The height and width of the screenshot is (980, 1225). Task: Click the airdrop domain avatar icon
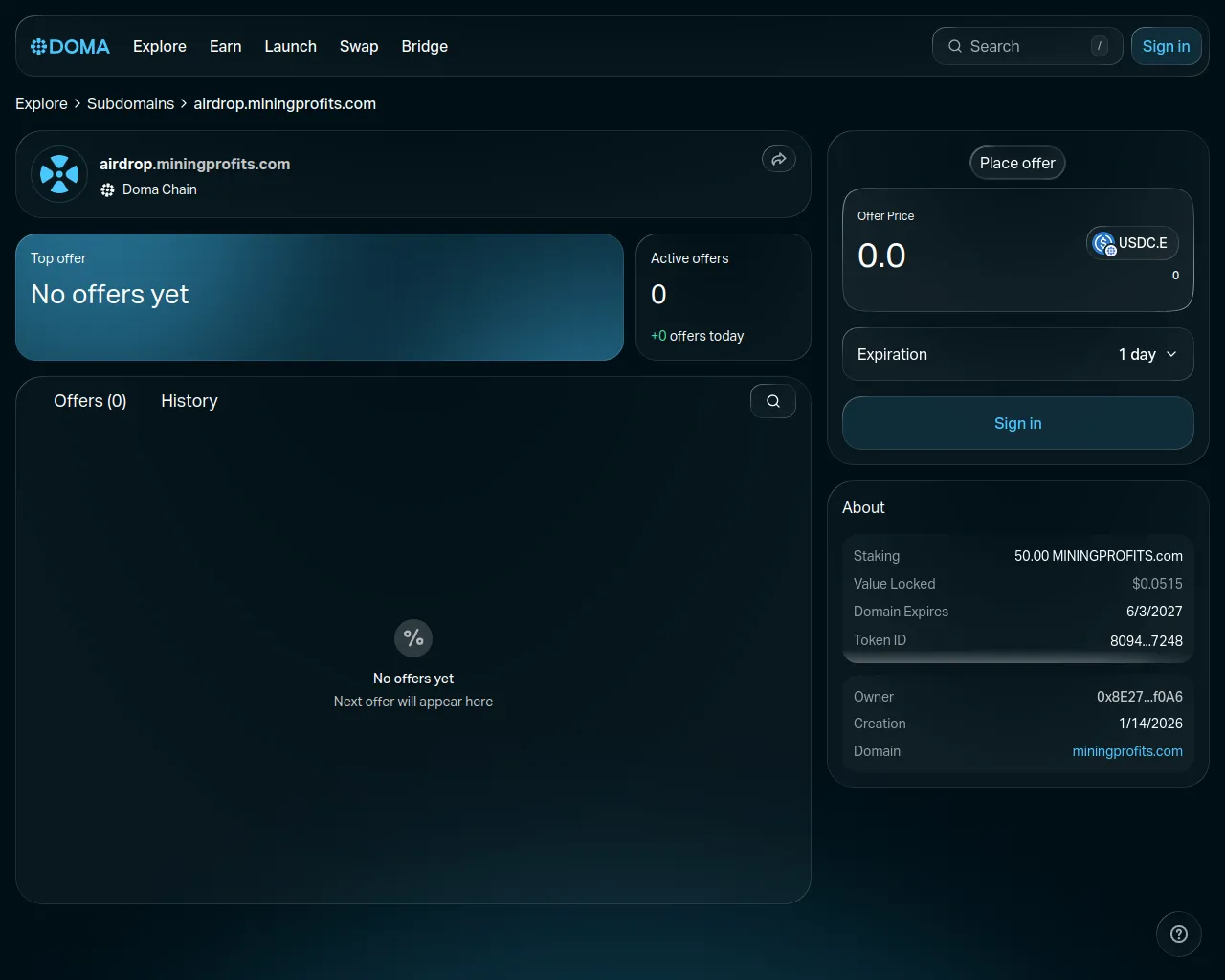[59, 174]
